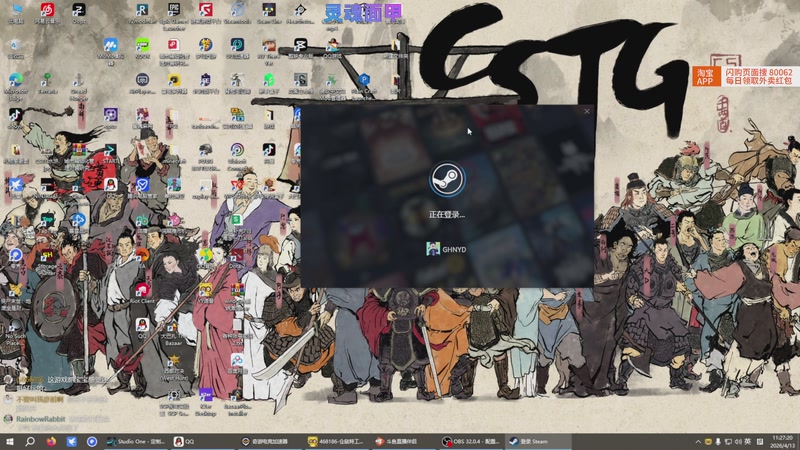Click the microphone tray icon
800x450 pixels.
718,441
